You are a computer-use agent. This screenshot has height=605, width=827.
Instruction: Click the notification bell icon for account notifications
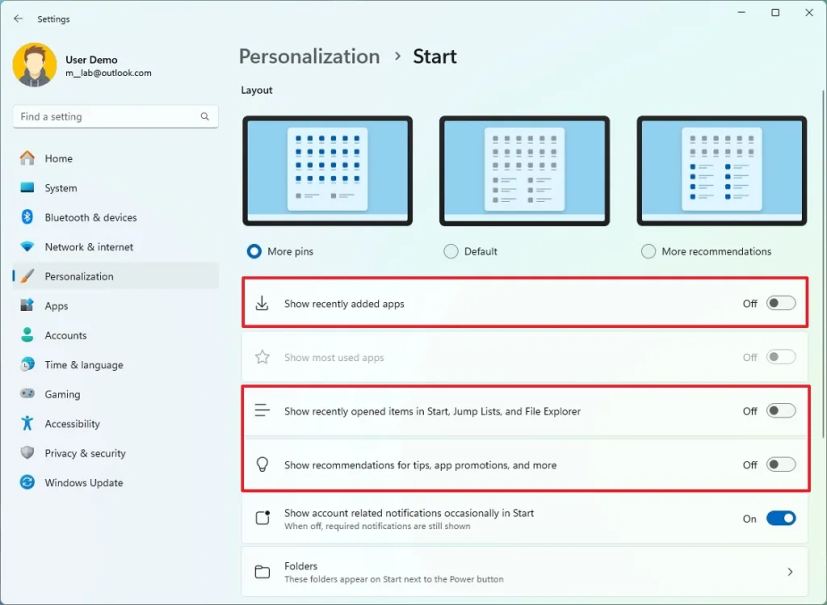coord(263,518)
